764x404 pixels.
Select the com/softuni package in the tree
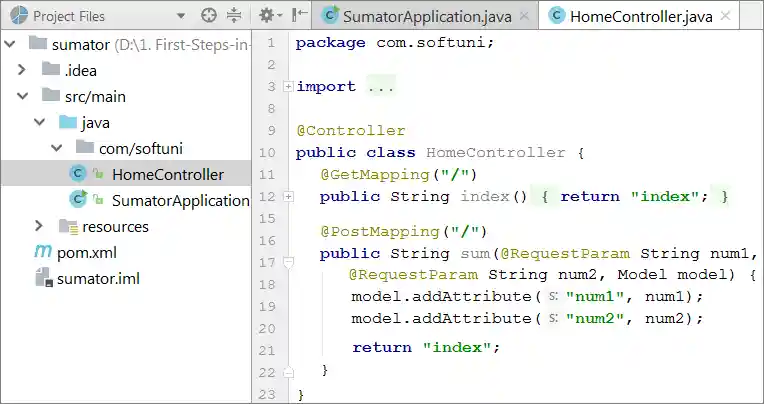click(140, 148)
